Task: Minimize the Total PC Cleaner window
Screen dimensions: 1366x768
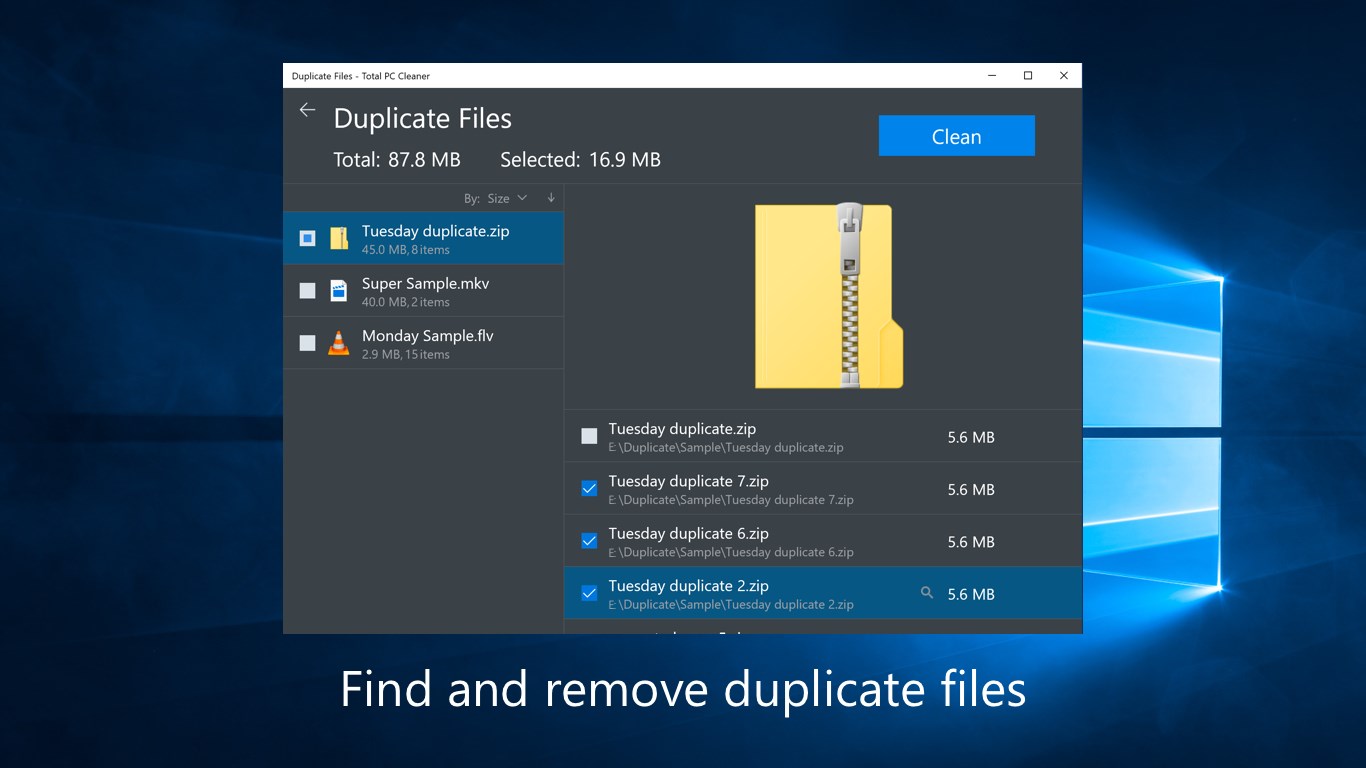Action: pyautogui.click(x=991, y=76)
